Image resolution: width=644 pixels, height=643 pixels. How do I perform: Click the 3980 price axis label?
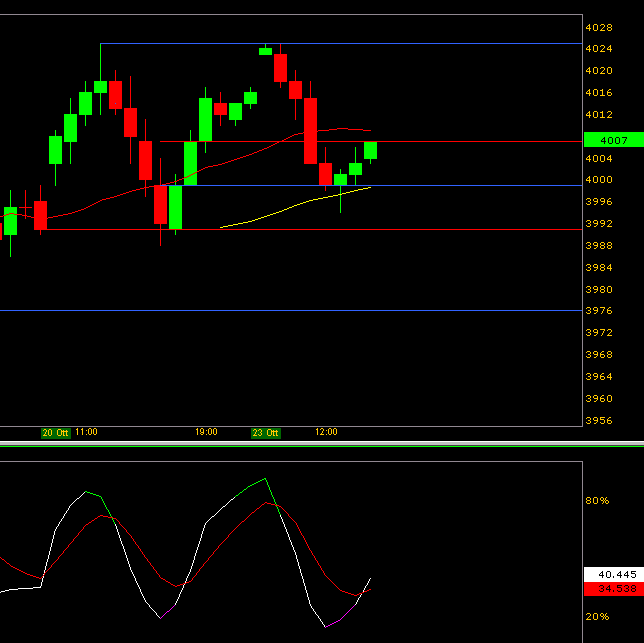tap(598, 289)
